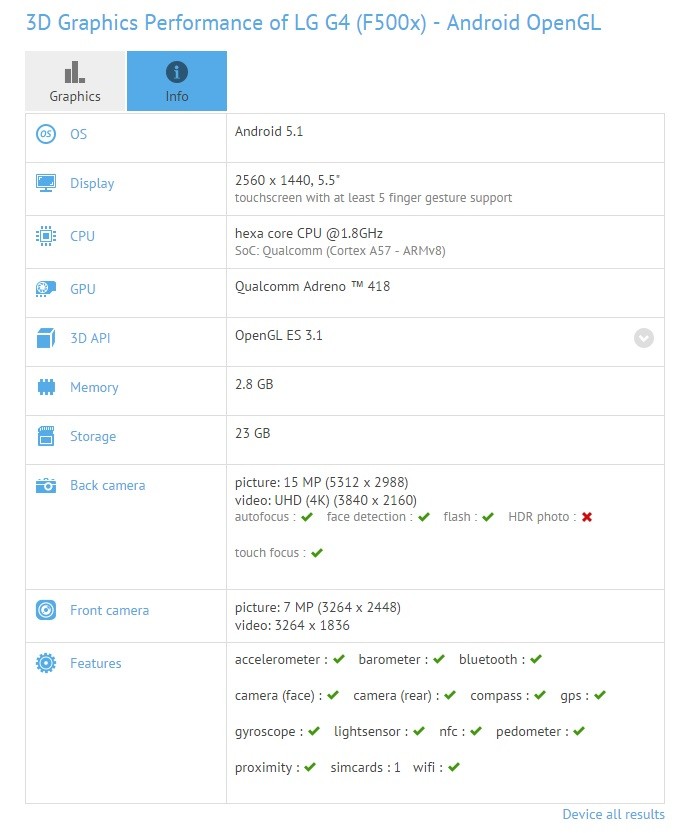Click the gyroscope checkmark

[x=314, y=732]
